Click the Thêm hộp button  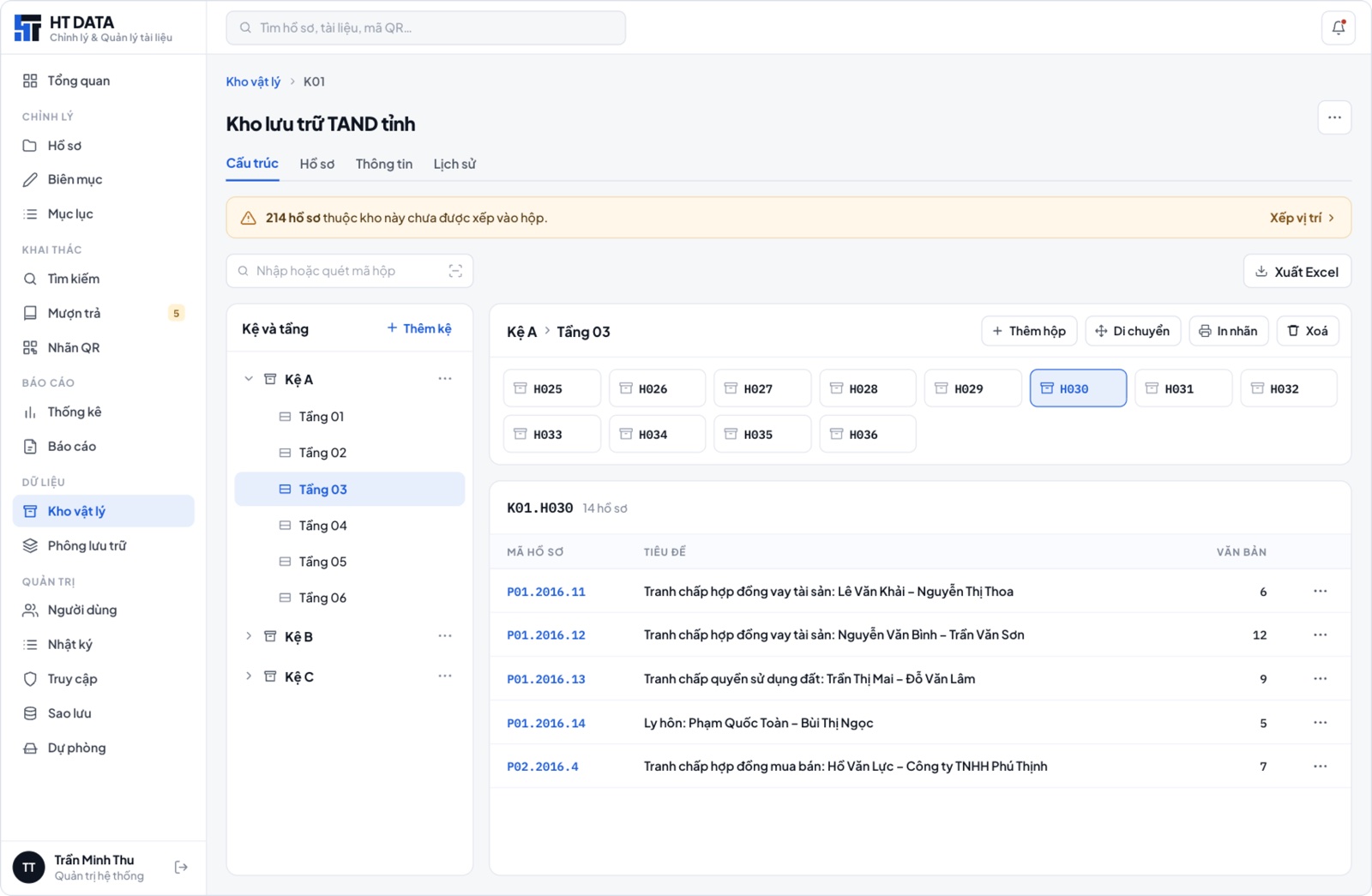(1029, 331)
